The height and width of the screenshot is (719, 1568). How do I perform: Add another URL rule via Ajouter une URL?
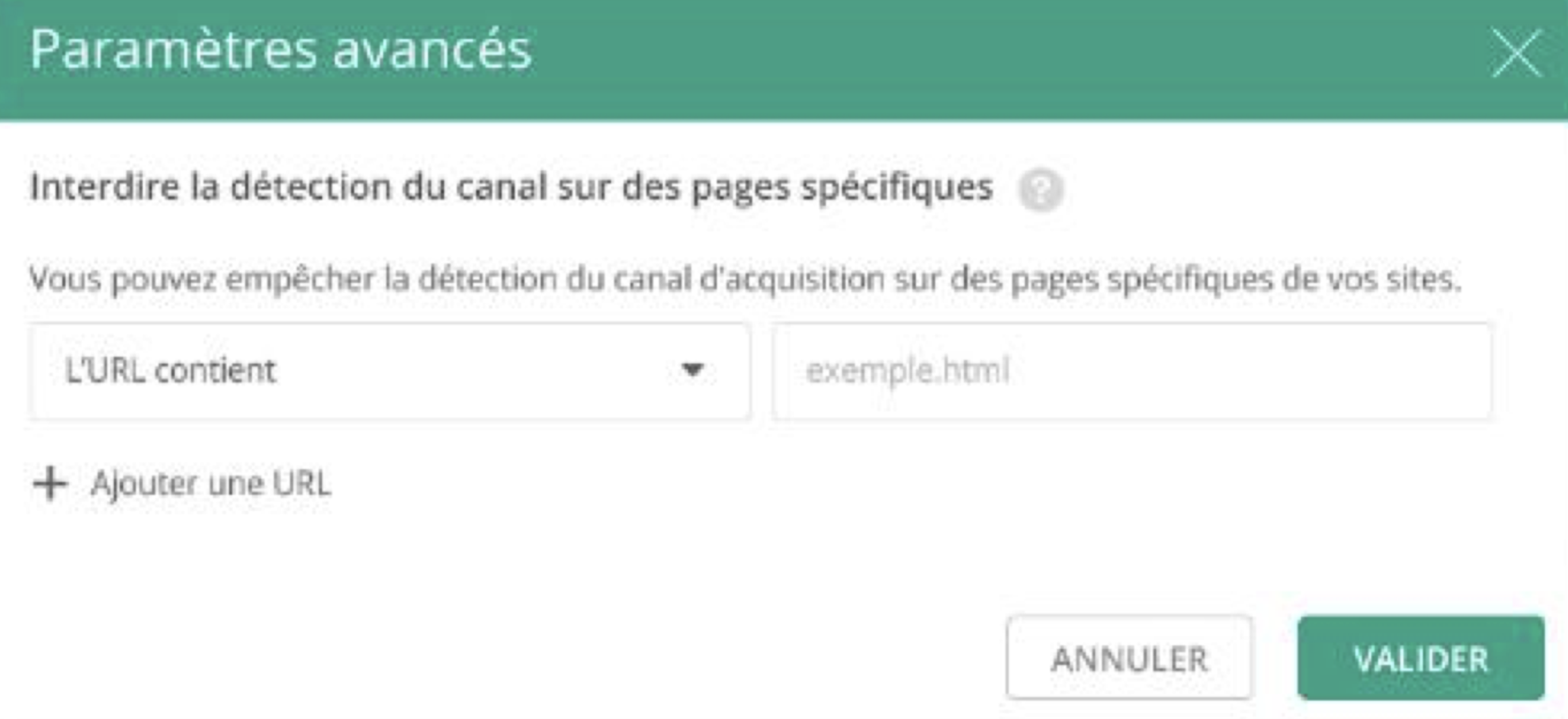(182, 485)
